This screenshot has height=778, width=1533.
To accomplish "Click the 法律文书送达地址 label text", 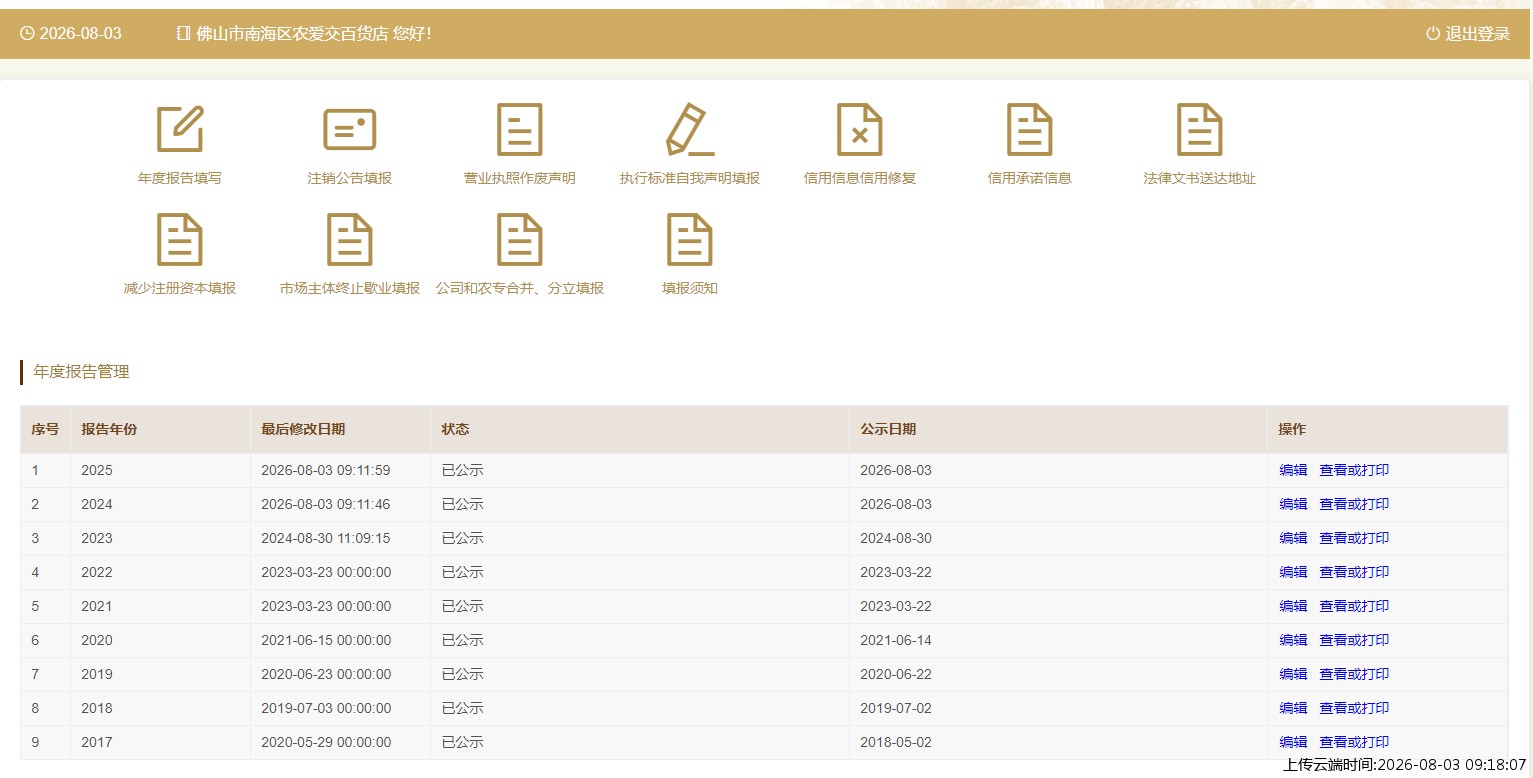I will point(1200,178).
